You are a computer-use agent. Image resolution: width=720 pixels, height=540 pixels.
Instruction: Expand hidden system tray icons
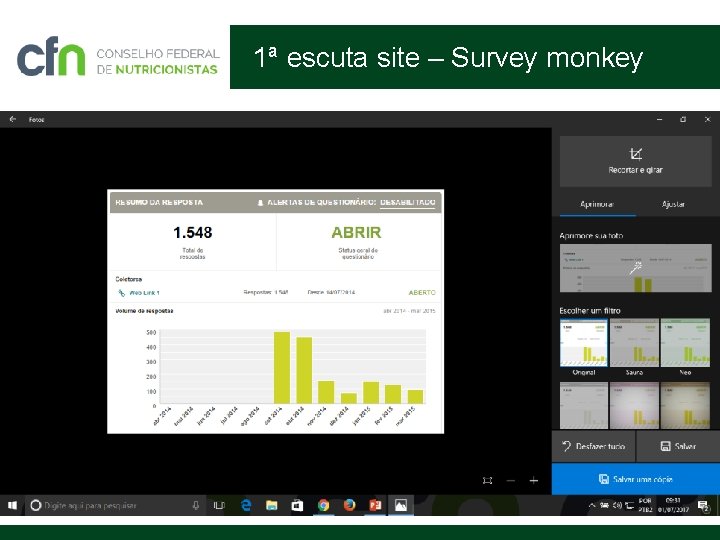click(x=592, y=505)
